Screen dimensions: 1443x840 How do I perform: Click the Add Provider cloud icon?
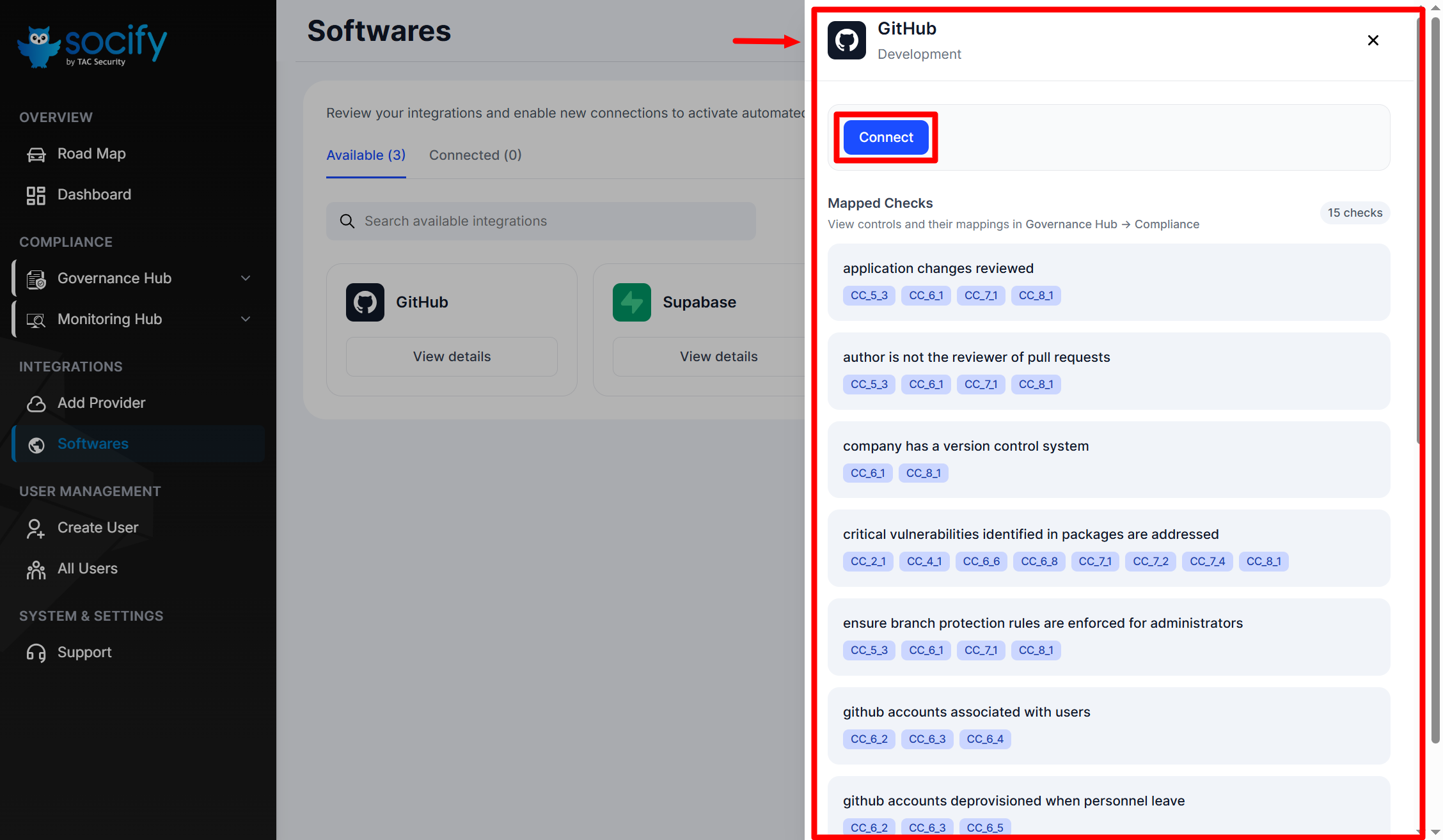pyautogui.click(x=36, y=403)
